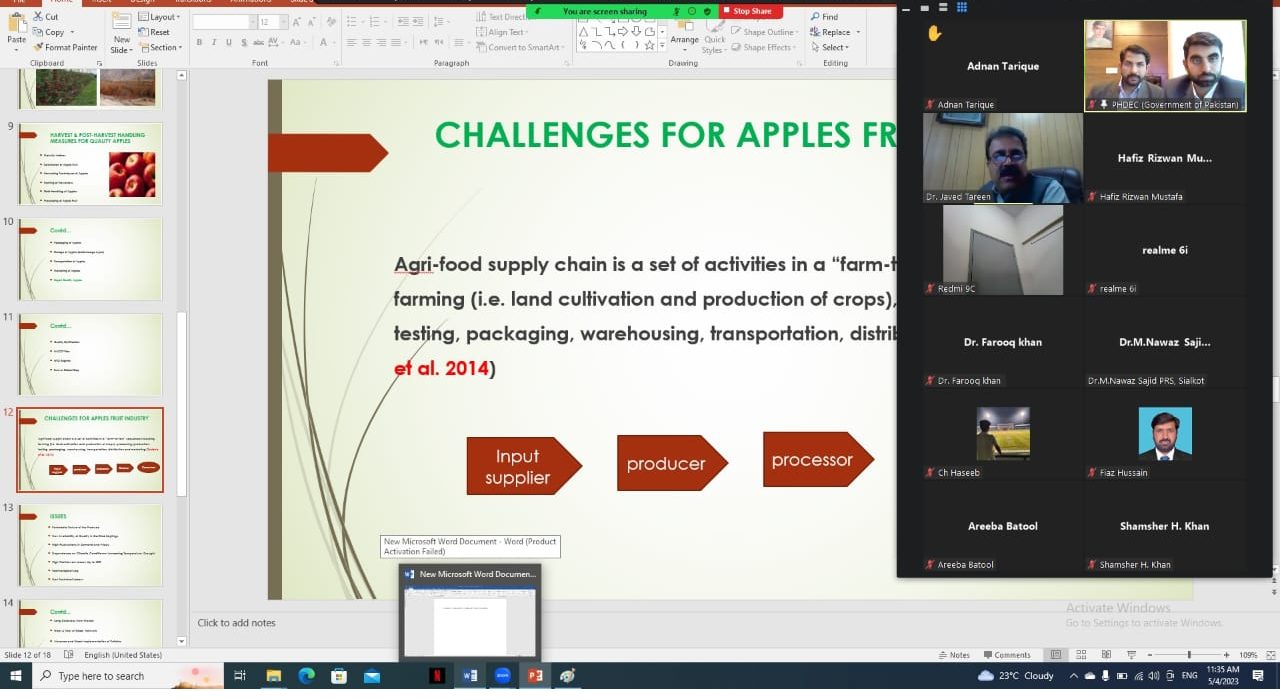Expand the Layout dropdown
This screenshot has width=1280, height=700.
162,17
